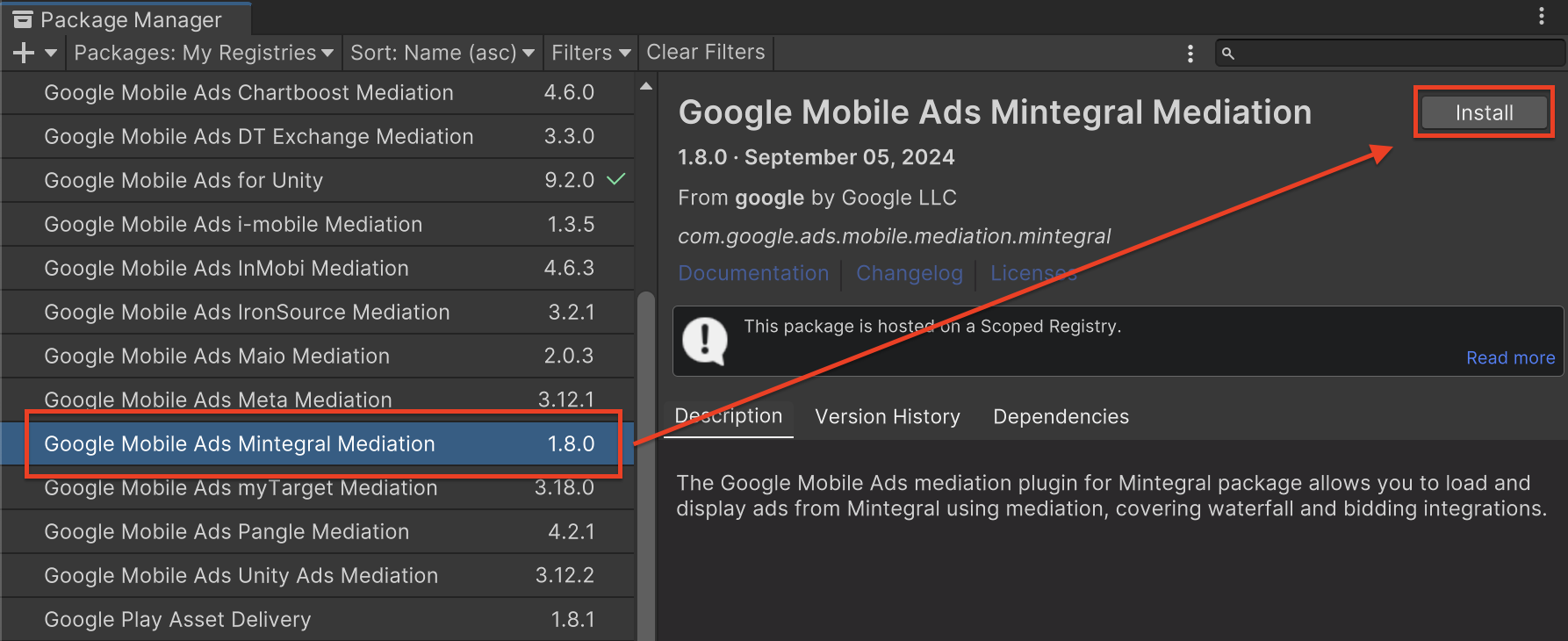Click the plus icon to add package
Viewport: 1568px width, 641px height.
tap(25, 54)
